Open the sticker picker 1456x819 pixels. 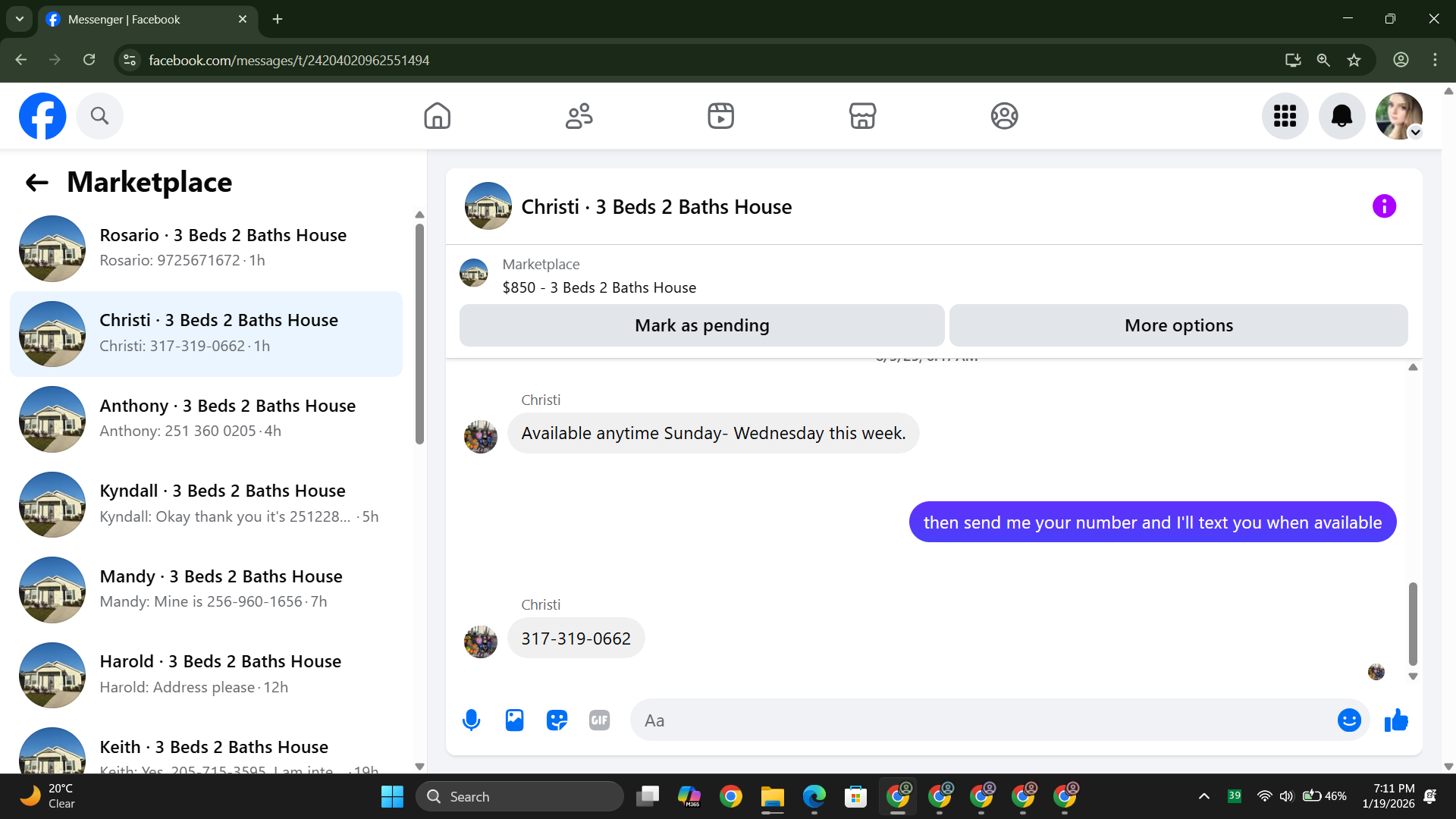point(557,720)
